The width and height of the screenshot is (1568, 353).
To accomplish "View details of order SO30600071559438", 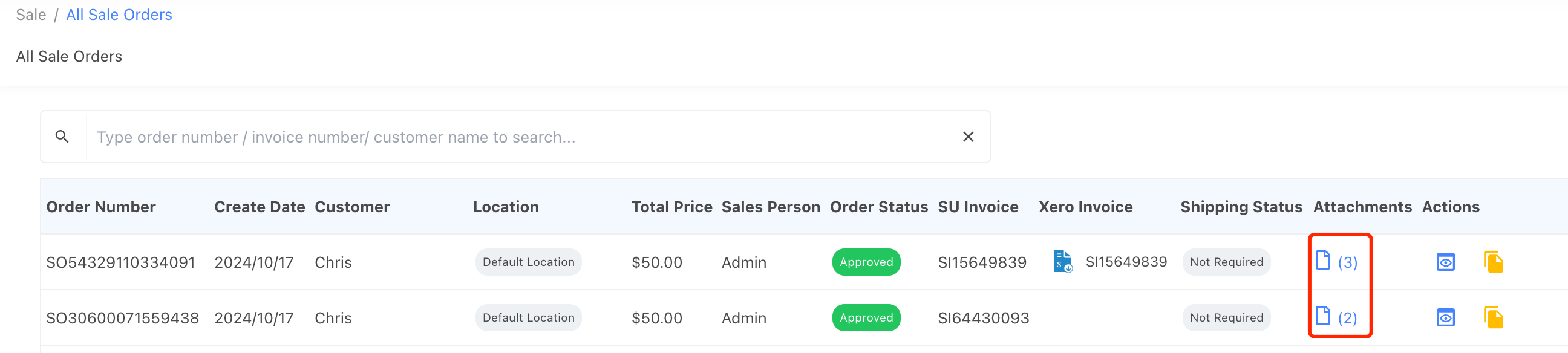I will tap(1445, 318).
